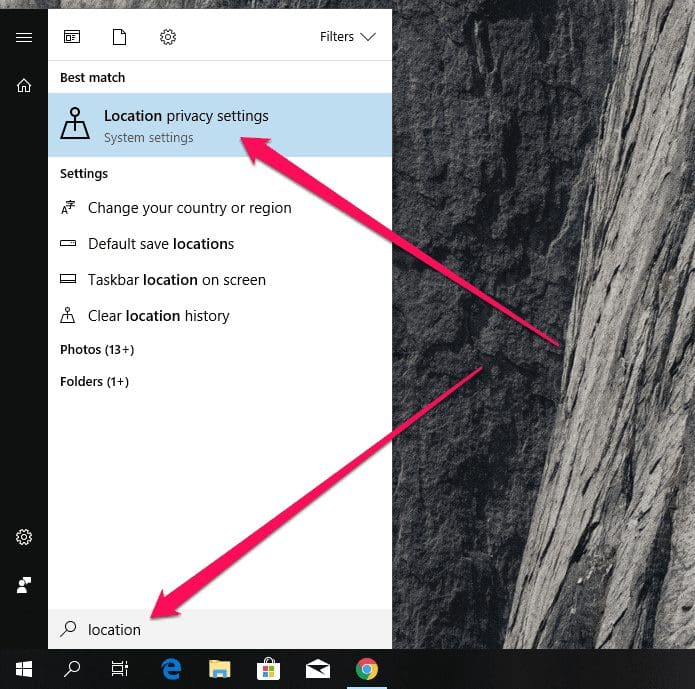Viewport: 695px width, 689px height.
Task: Open Taskbar location on screen setting
Action: click(220, 280)
